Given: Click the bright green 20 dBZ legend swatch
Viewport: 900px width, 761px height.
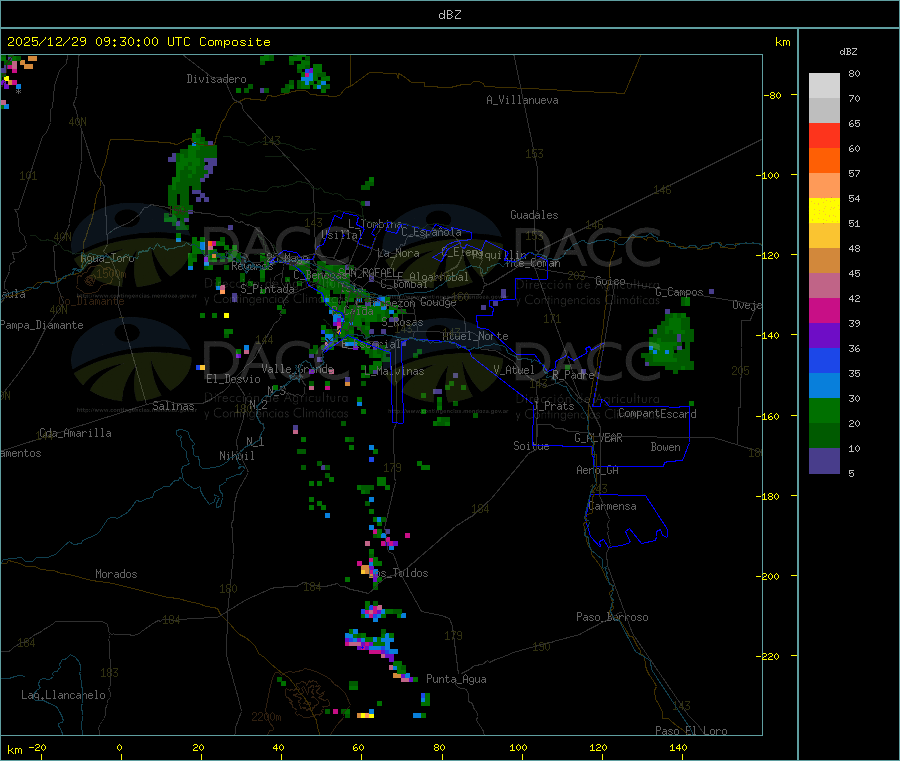Looking at the screenshot, I should (x=824, y=410).
